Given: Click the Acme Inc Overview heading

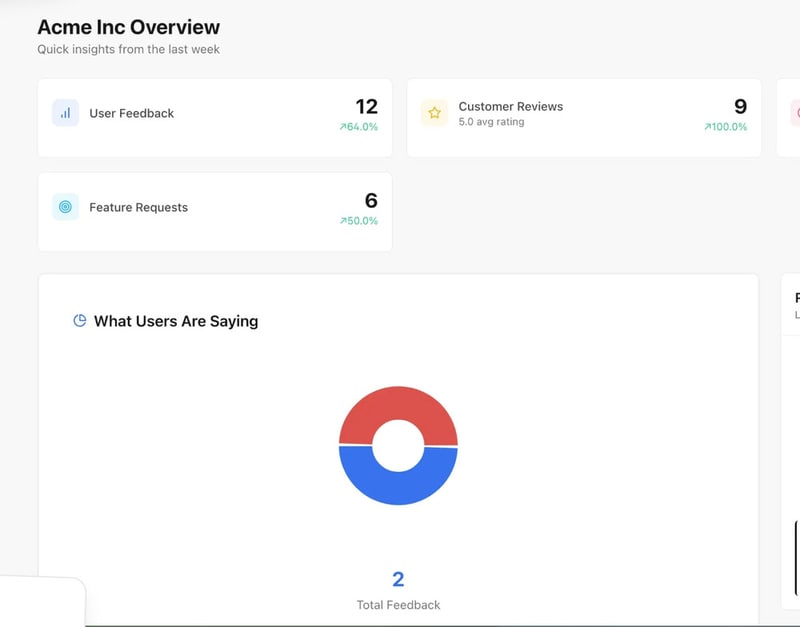Looking at the screenshot, I should click(x=128, y=27).
